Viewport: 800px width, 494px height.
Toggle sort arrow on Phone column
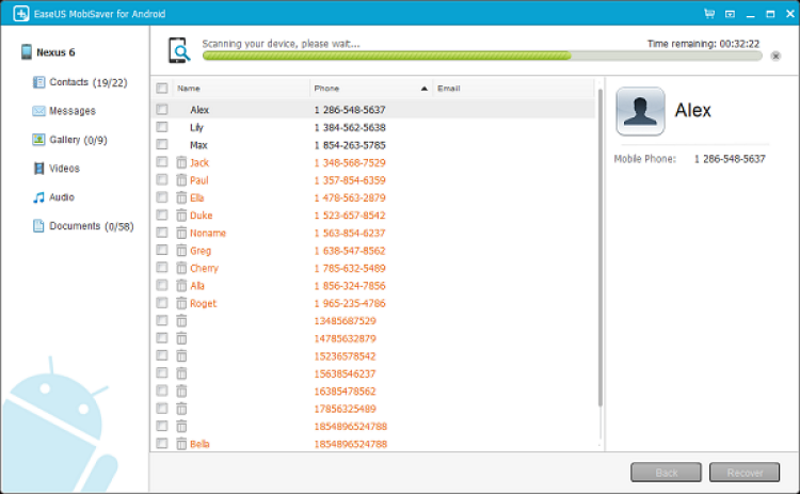(424, 88)
